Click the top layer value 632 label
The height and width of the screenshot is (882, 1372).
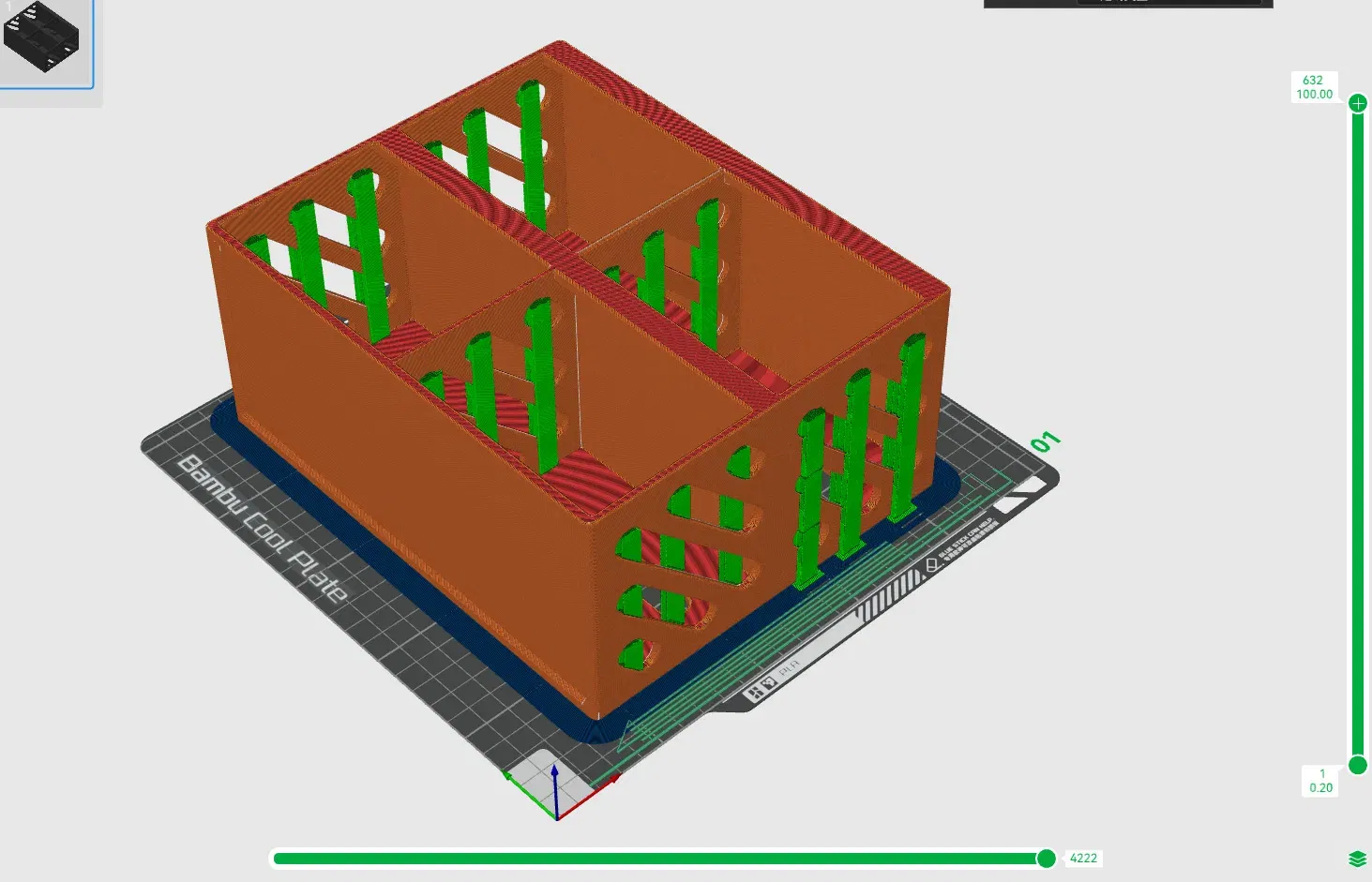pos(1313,81)
